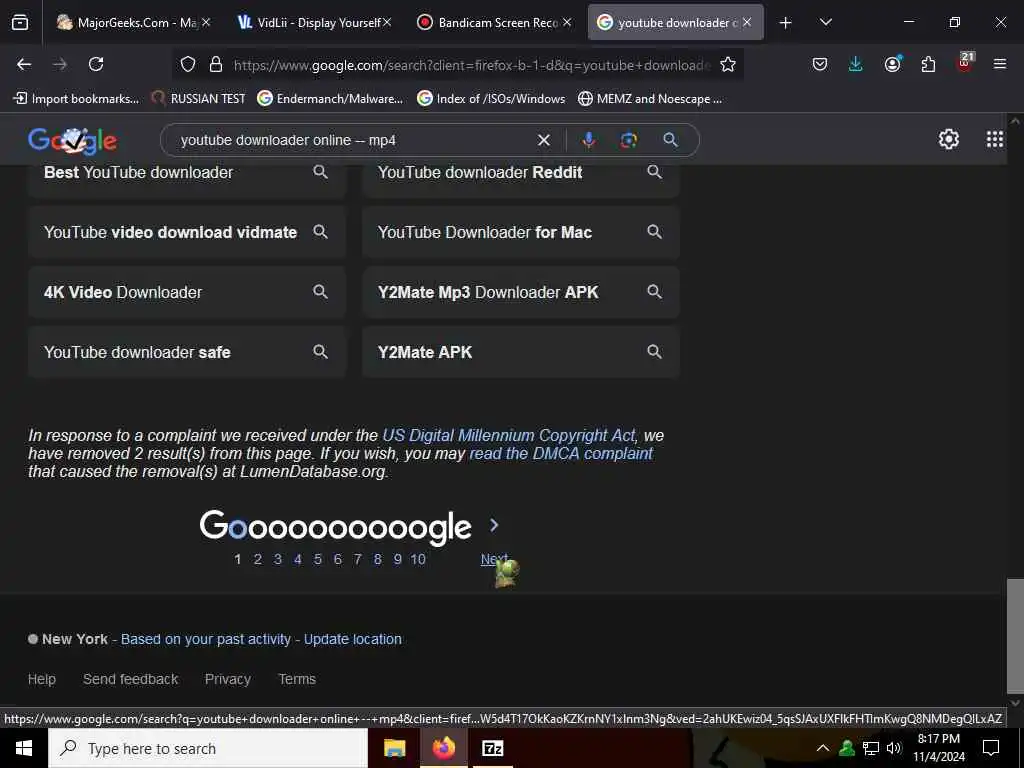This screenshot has height=768, width=1024.
Task: Open a new browser tab
Action: click(785, 23)
